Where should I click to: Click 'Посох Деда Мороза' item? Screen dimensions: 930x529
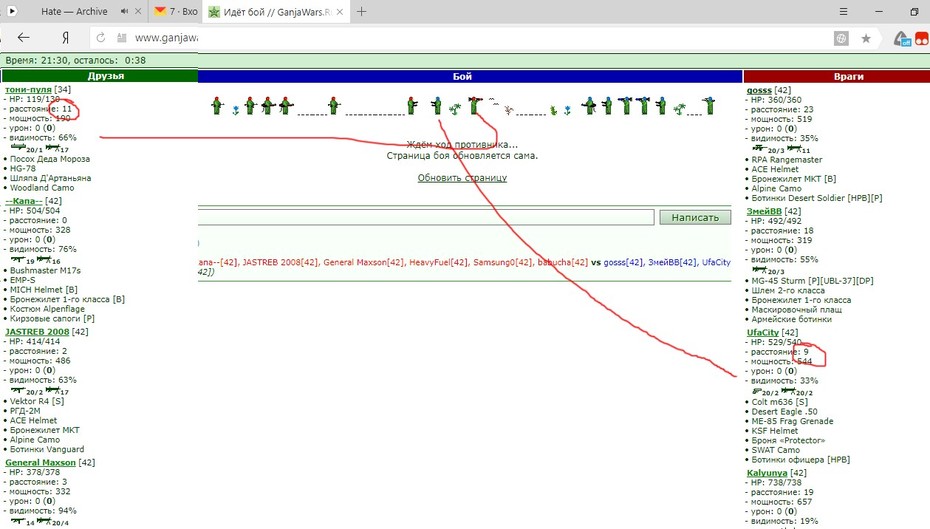[x=50, y=159]
